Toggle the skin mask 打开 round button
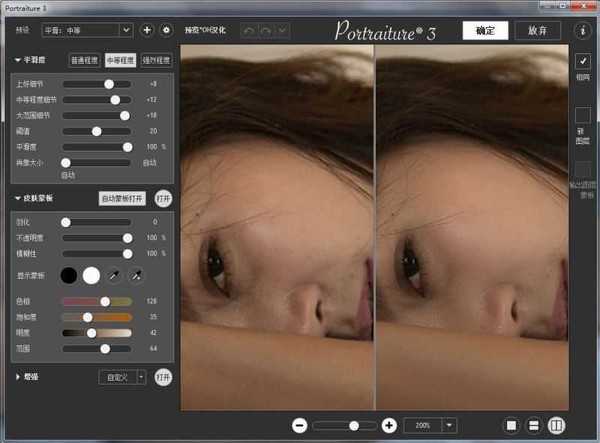Image resolution: width=600 pixels, height=443 pixels. (x=163, y=198)
